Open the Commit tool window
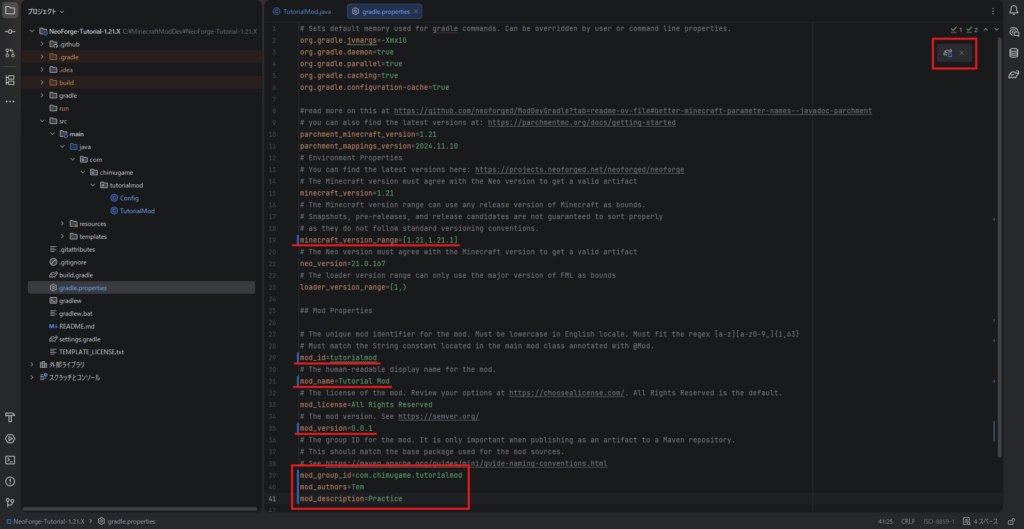1024x529 pixels. 10,32
